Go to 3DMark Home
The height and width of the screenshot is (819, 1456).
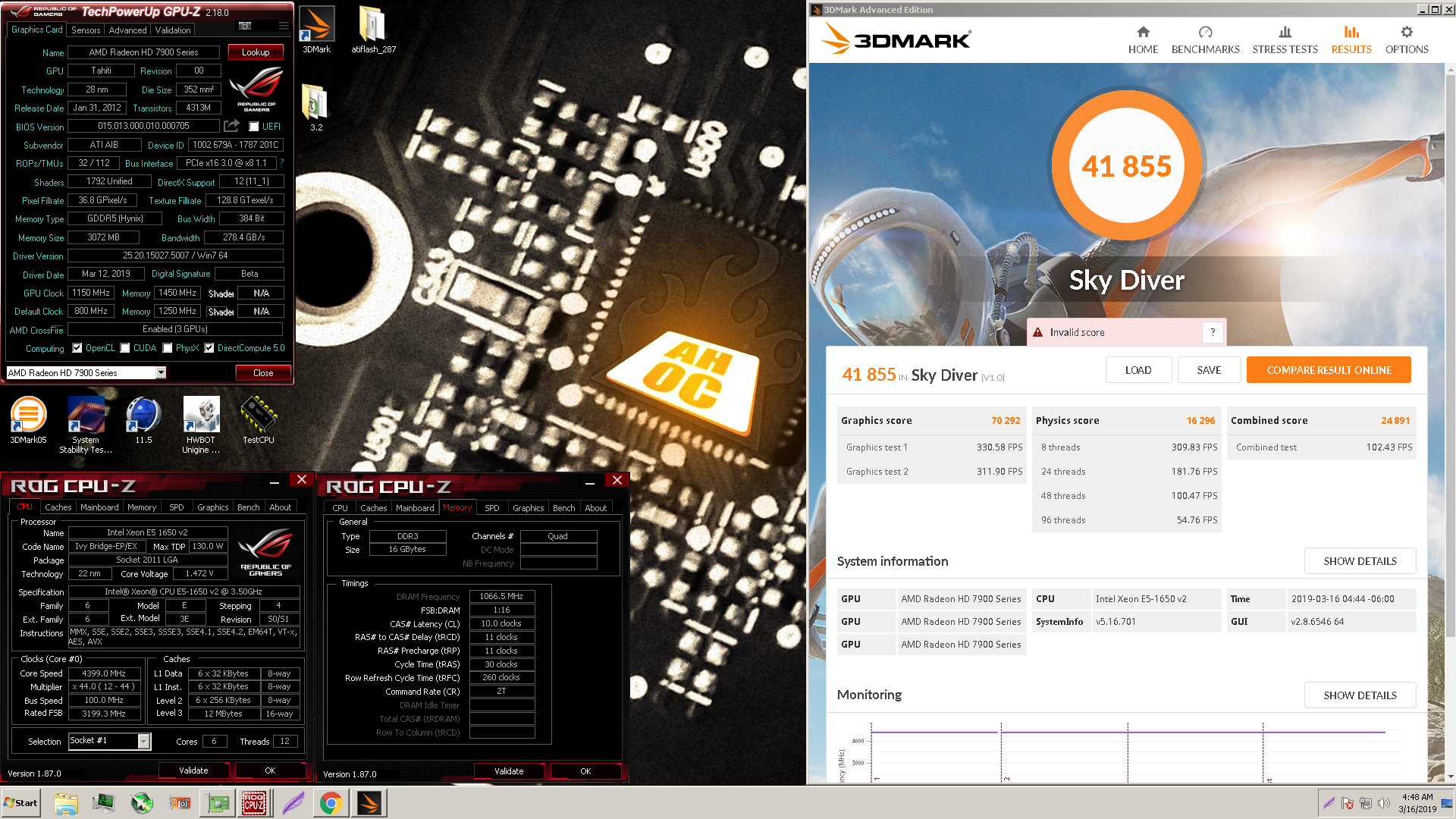pyautogui.click(x=1143, y=40)
